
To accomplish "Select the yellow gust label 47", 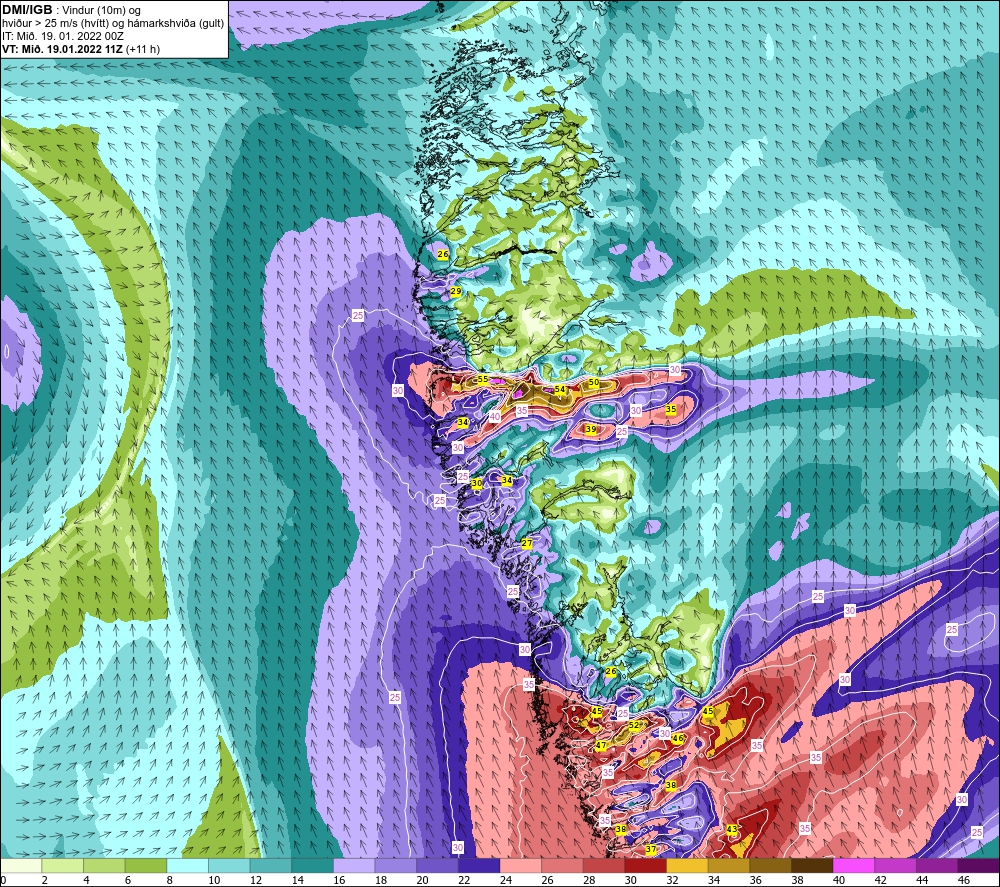I will [601, 745].
